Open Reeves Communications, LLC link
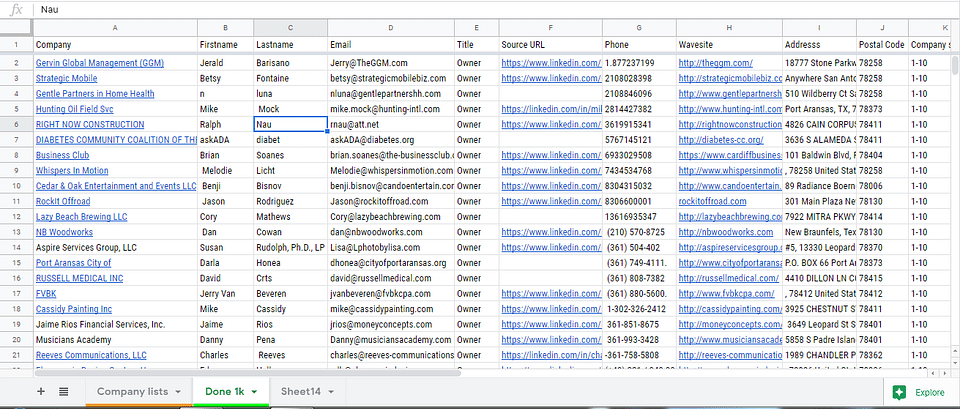This screenshot has width=960, height=409. pos(91,355)
